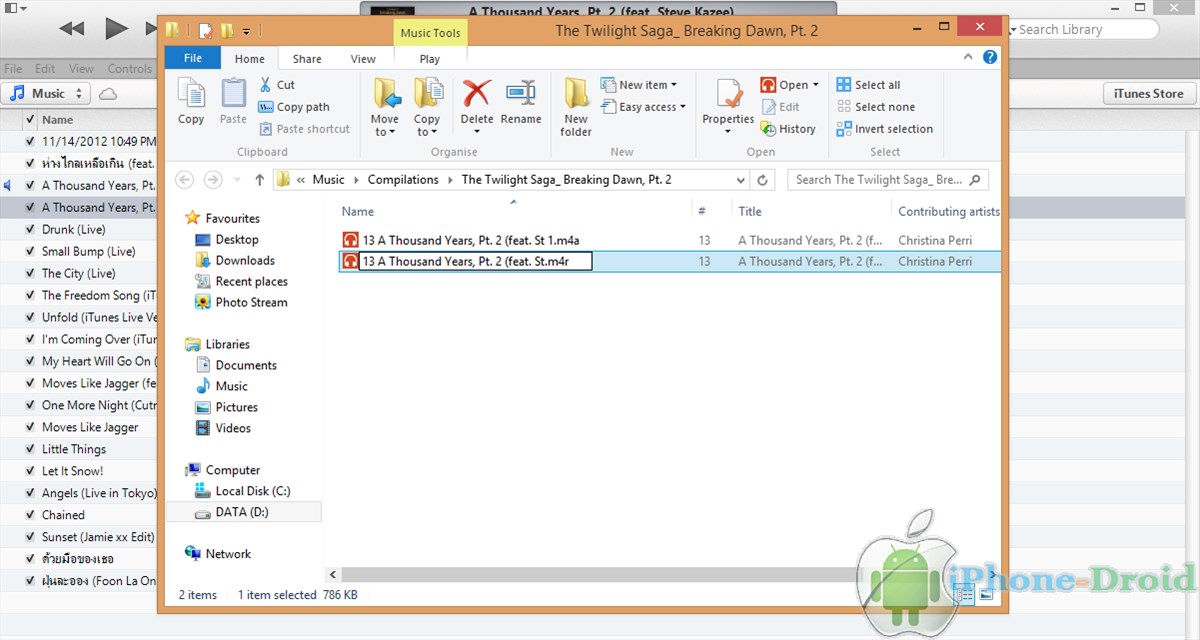Open the Controls menu in iTunes

129,69
